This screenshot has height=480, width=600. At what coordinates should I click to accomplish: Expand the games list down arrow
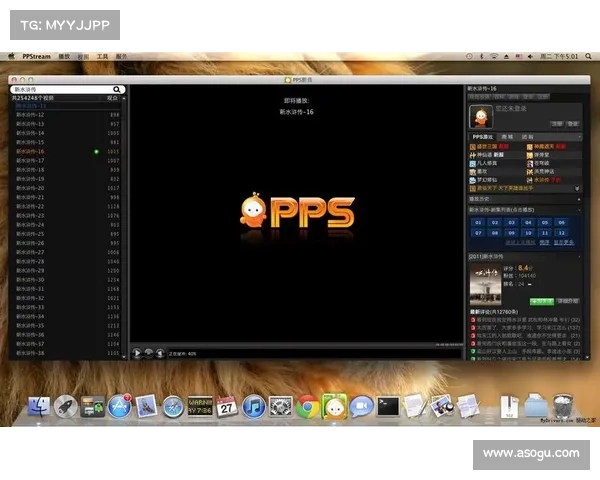(x=577, y=188)
